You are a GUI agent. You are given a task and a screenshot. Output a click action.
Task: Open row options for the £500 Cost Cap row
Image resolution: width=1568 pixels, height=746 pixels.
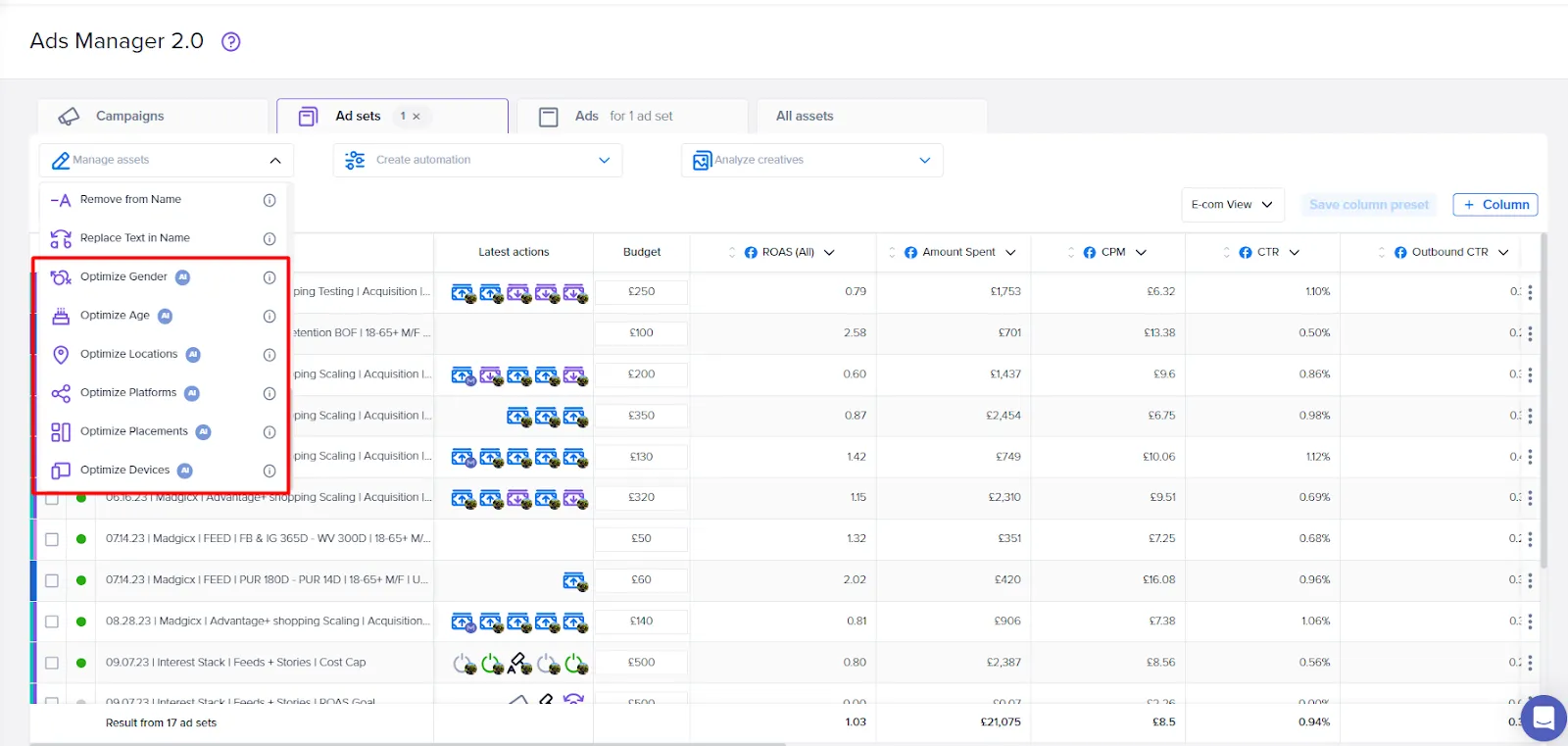1530,663
